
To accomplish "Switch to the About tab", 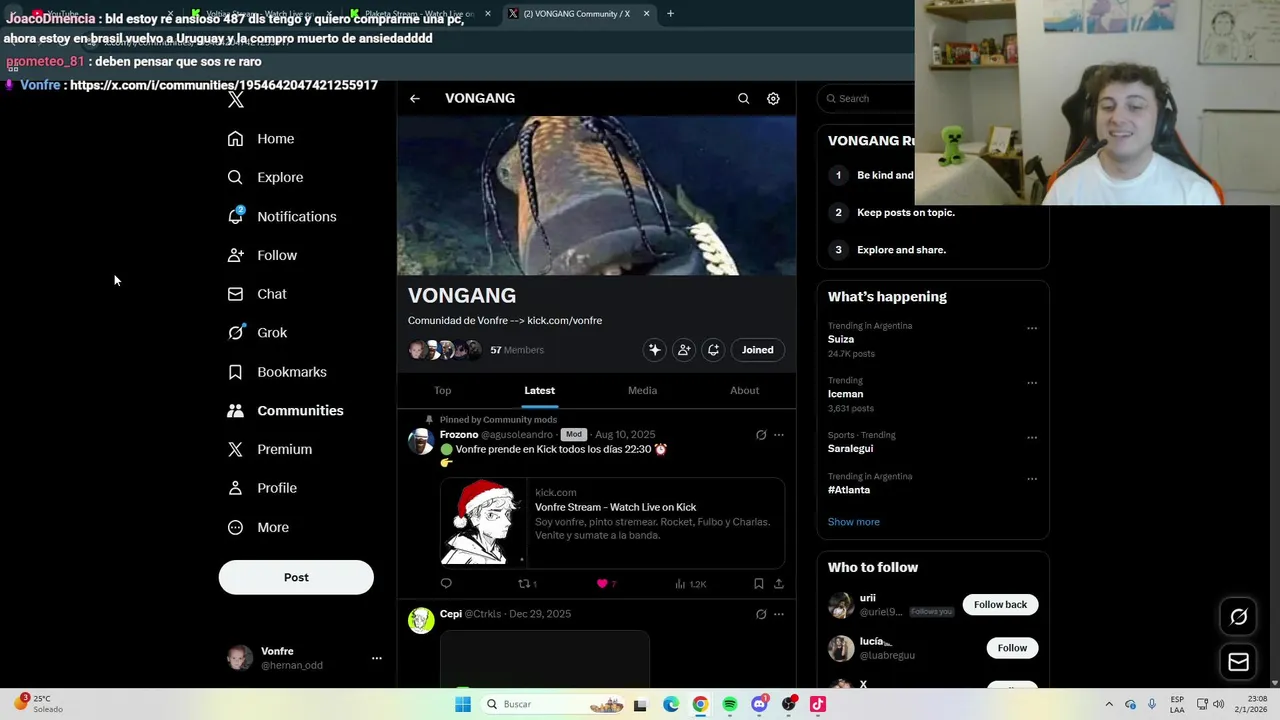I will pos(744,391).
